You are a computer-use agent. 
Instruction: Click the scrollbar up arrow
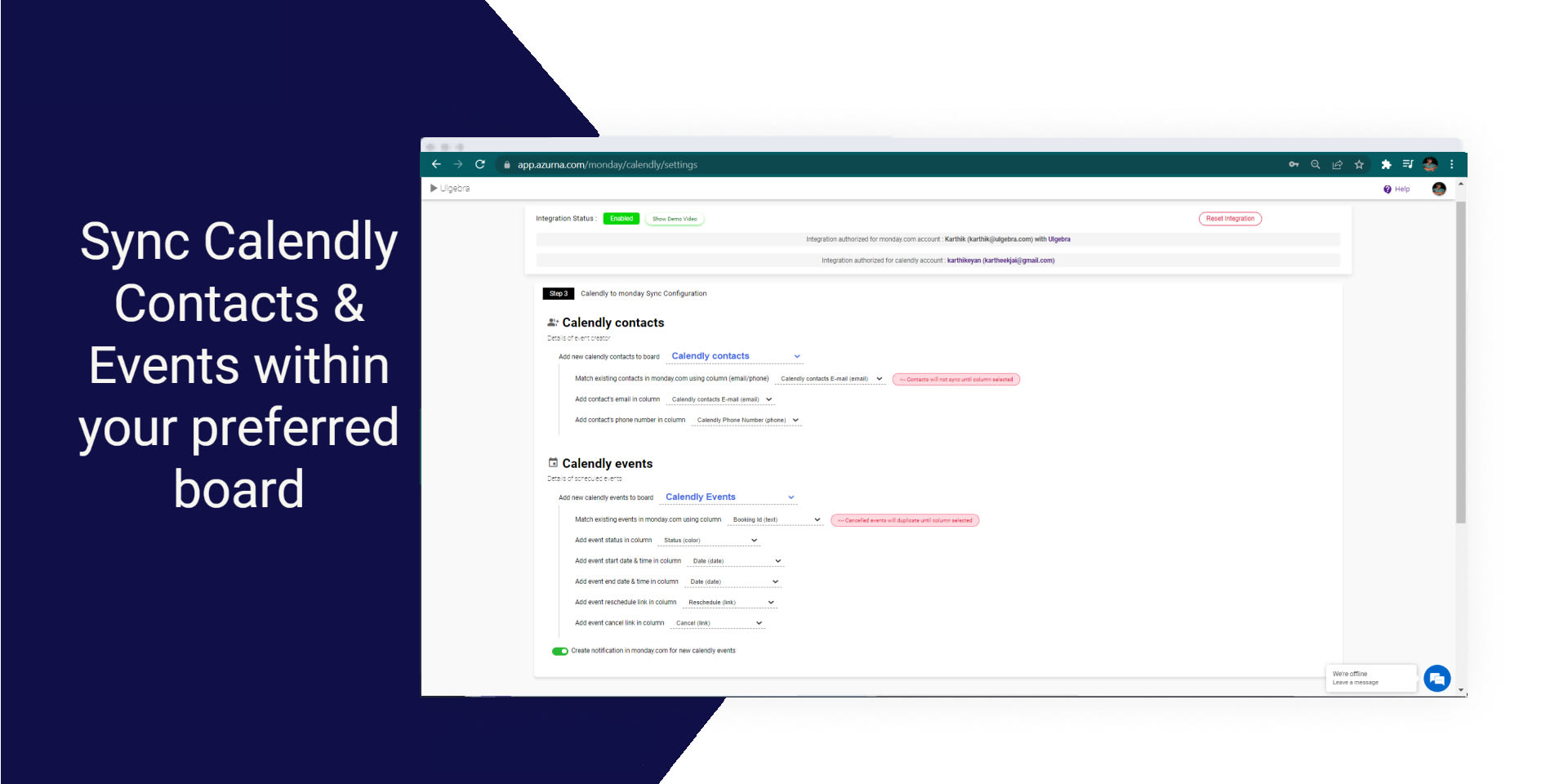(x=1461, y=185)
